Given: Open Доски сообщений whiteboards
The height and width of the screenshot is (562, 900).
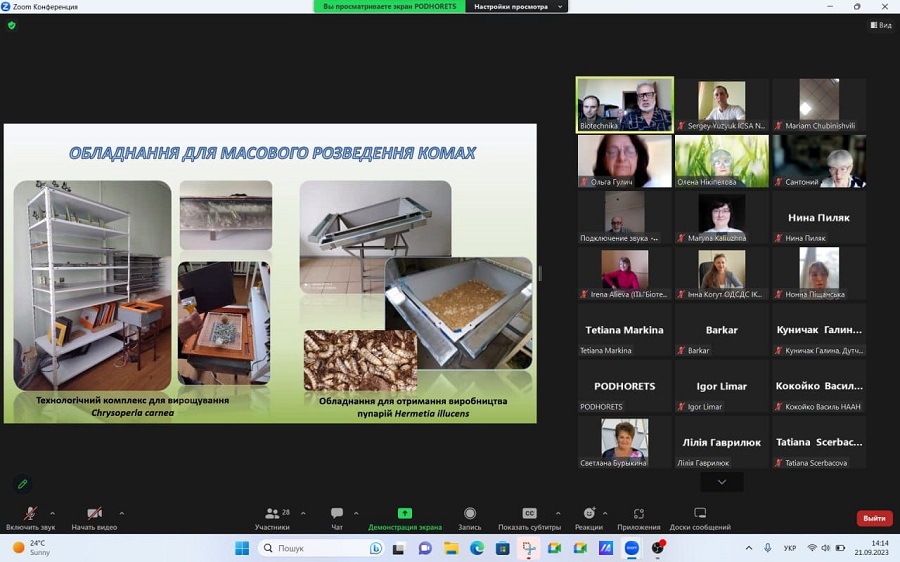Looking at the screenshot, I should click(700, 516).
